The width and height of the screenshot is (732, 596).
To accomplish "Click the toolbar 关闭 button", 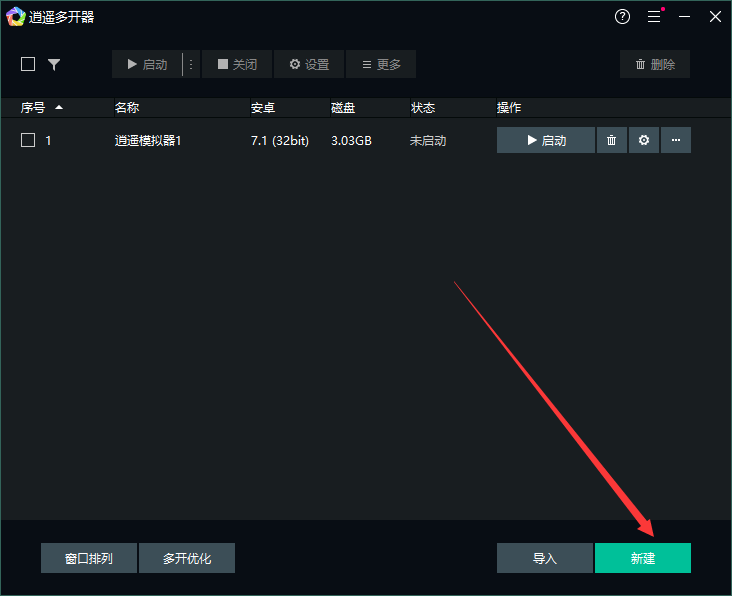I will [237, 64].
